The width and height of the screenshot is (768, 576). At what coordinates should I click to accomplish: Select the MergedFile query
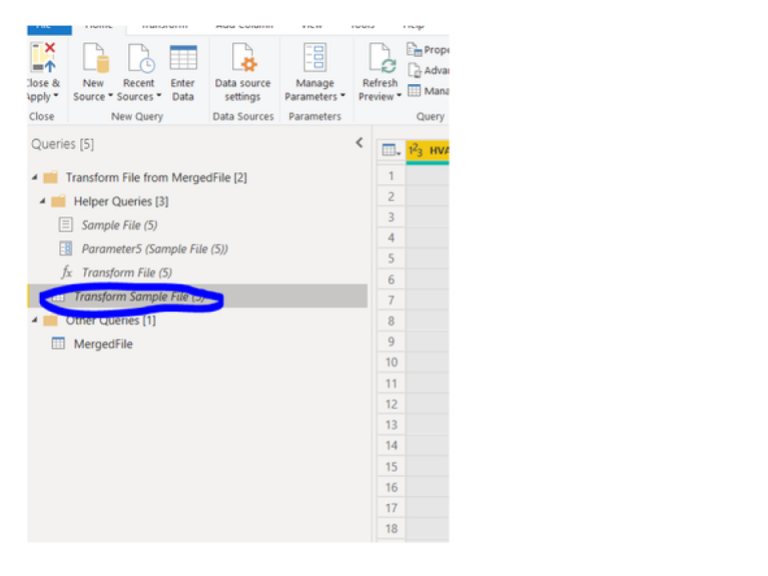coord(103,344)
